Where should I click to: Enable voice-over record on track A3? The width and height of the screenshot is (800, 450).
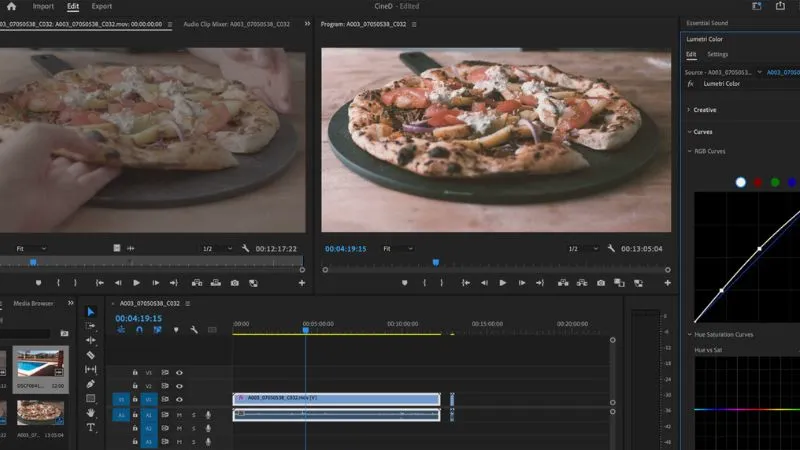coord(208,442)
